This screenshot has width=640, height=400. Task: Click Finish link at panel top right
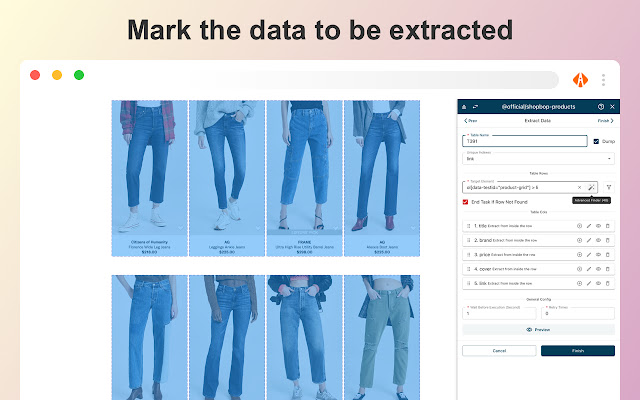pos(605,121)
